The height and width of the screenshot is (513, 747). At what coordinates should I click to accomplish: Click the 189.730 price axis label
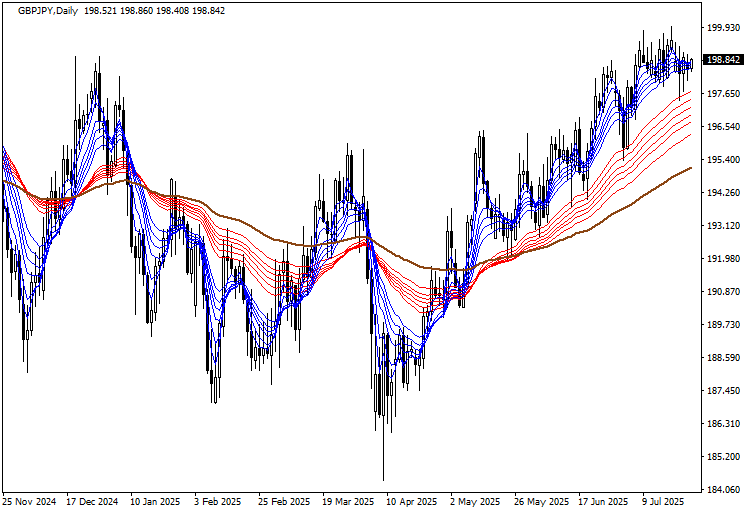(x=723, y=324)
